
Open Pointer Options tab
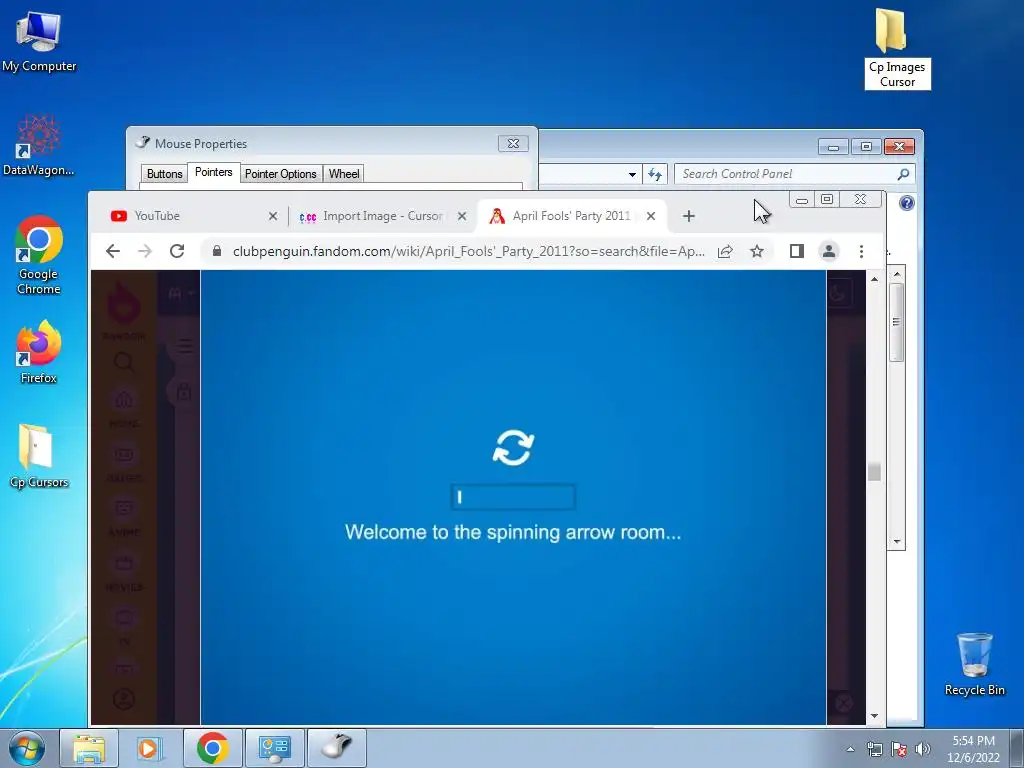[x=280, y=174]
